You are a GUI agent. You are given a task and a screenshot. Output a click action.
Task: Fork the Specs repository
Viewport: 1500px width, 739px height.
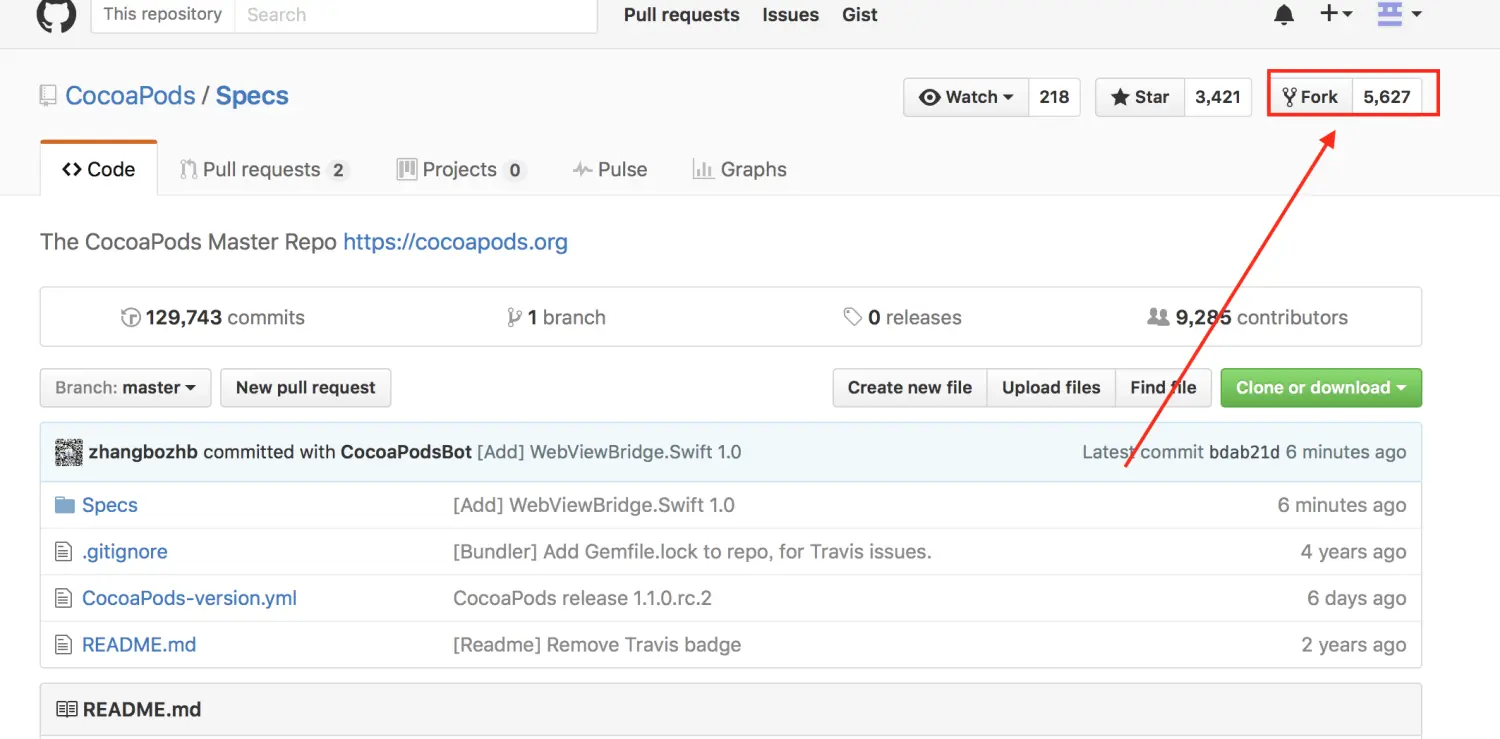click(x=1311, y=97)
